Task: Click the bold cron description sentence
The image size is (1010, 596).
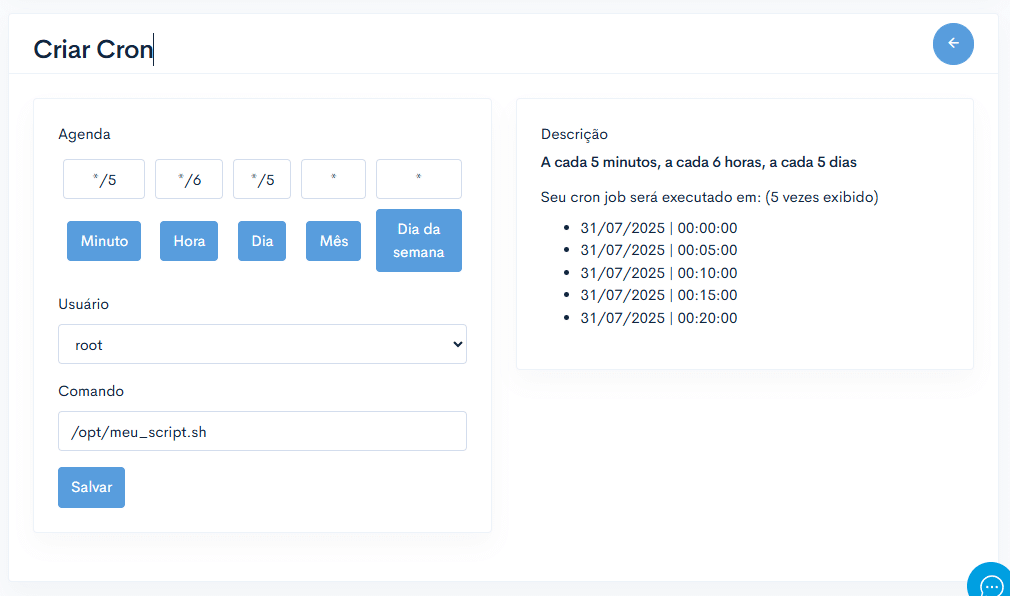Action: 698,162
